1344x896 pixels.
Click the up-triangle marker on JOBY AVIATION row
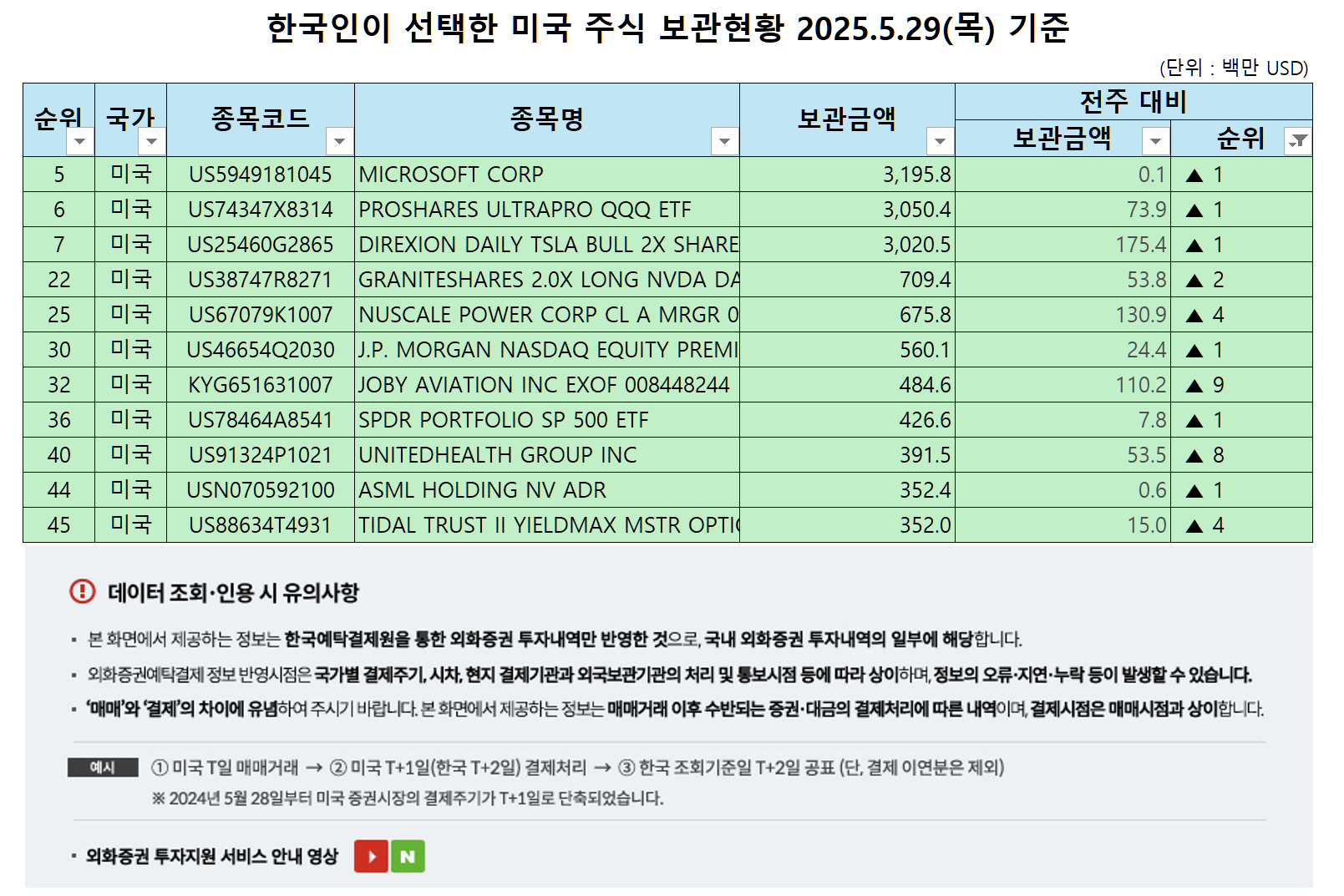(x=1194, y=385)
